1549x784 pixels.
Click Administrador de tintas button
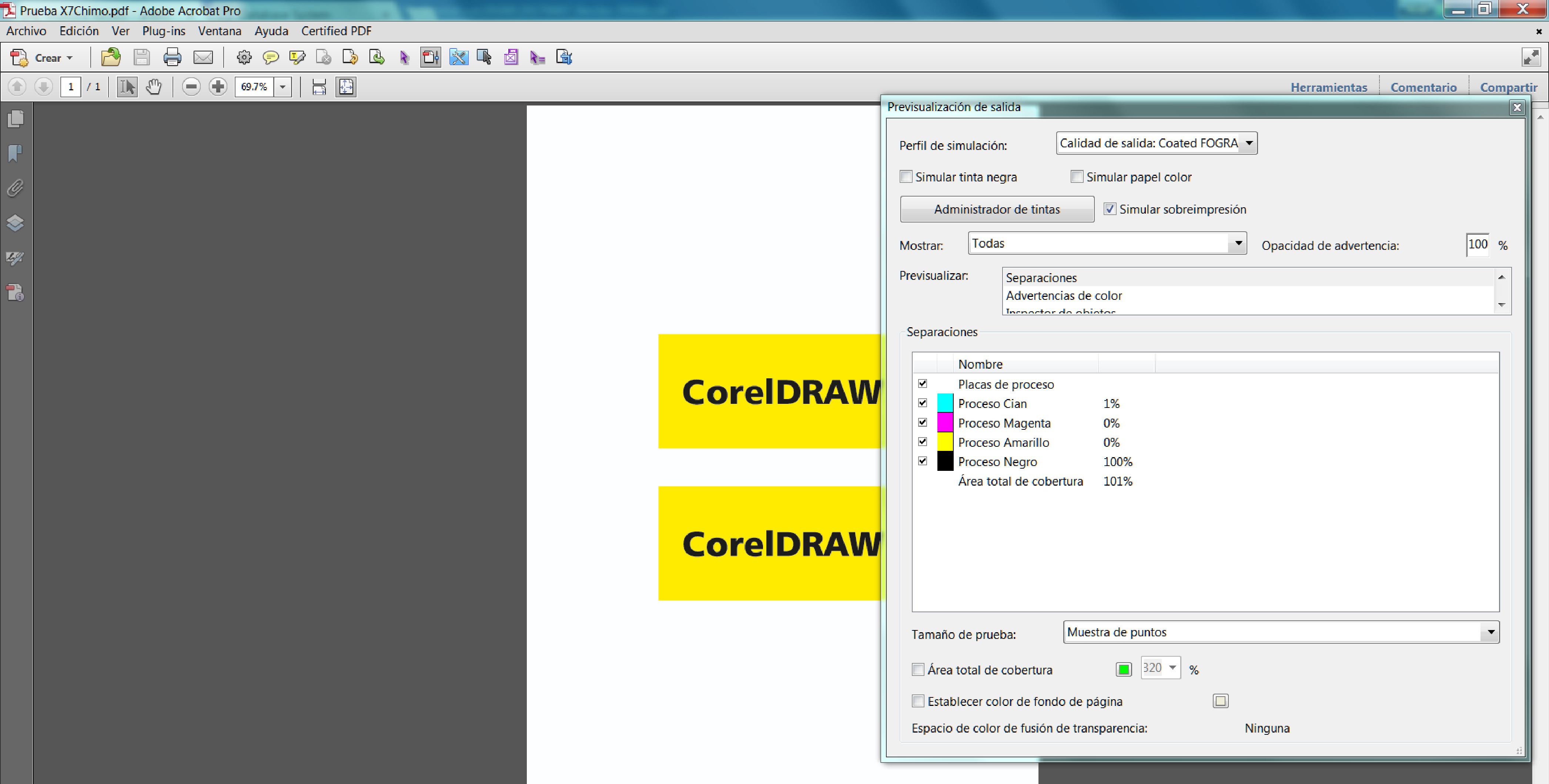pos(997,209)
